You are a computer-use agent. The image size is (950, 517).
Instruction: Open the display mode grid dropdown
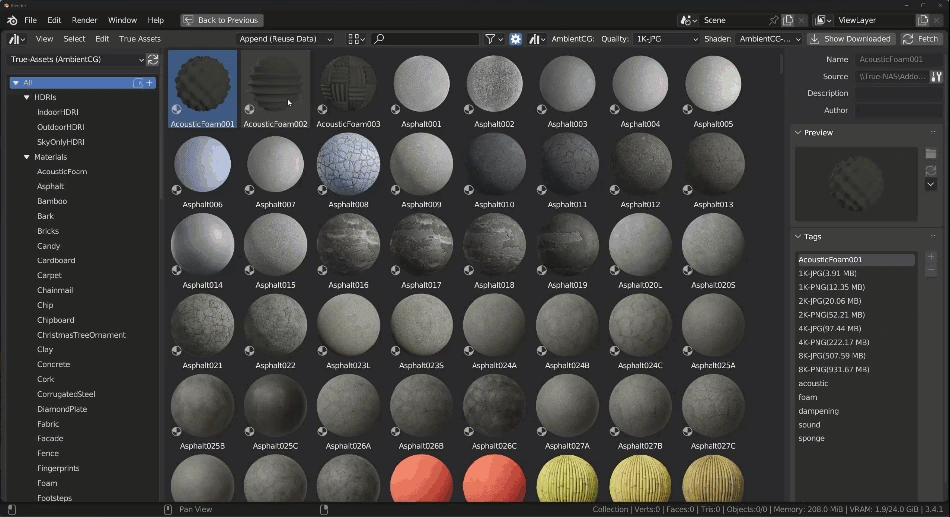356,39
